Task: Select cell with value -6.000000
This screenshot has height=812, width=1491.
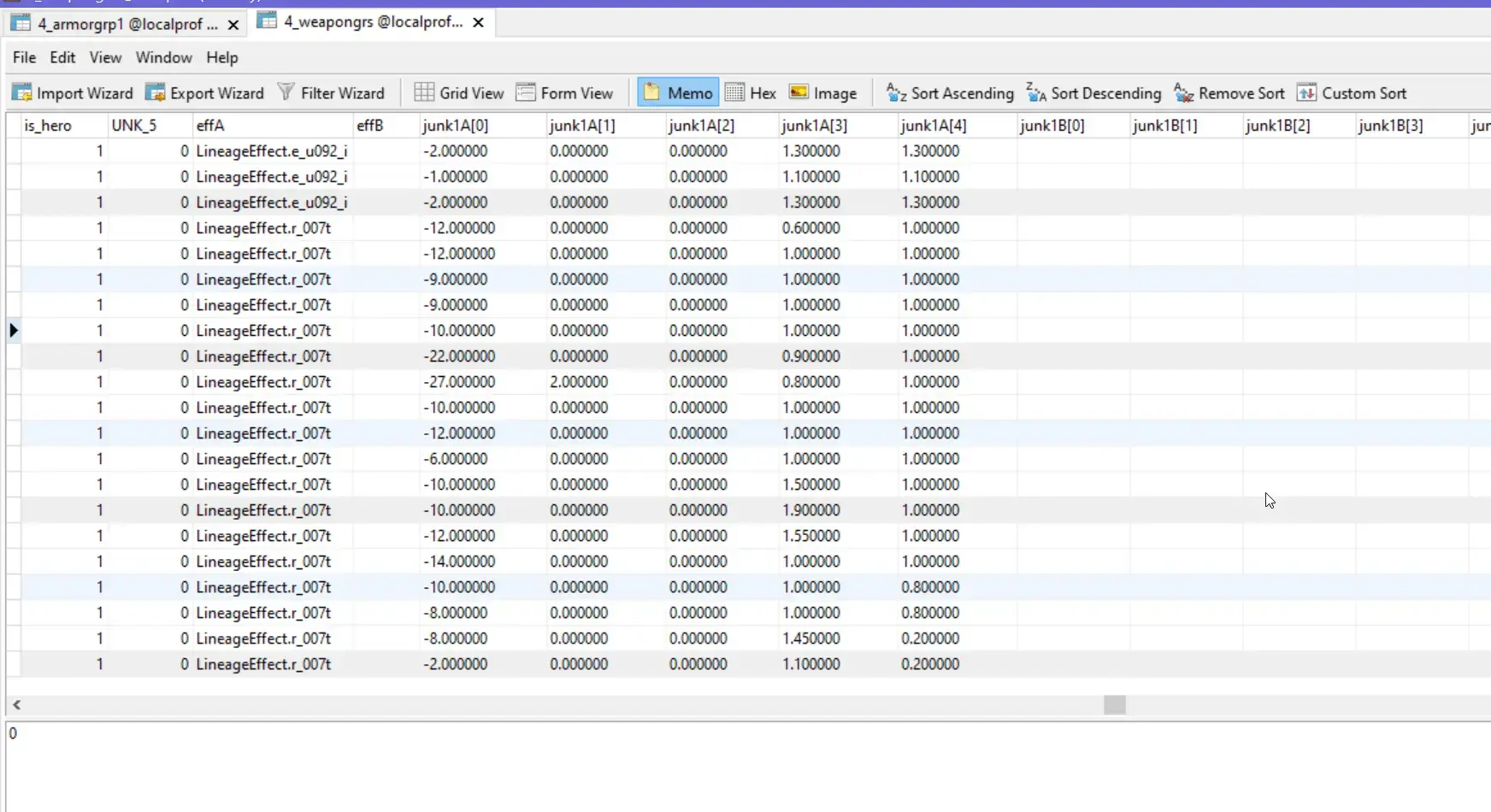Action: 482,459
